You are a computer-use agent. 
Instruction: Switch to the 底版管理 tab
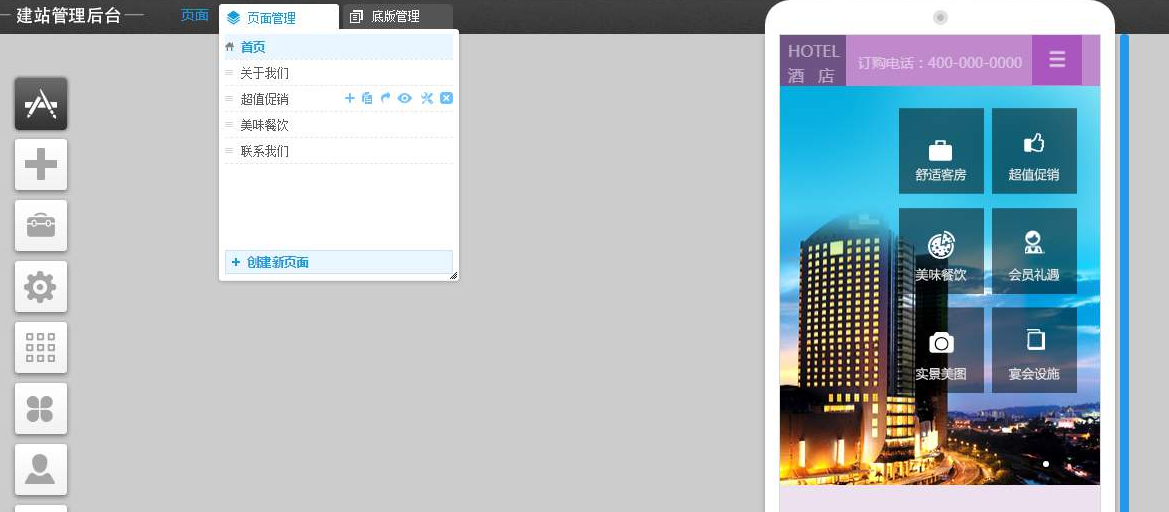[x=396, y=17]
